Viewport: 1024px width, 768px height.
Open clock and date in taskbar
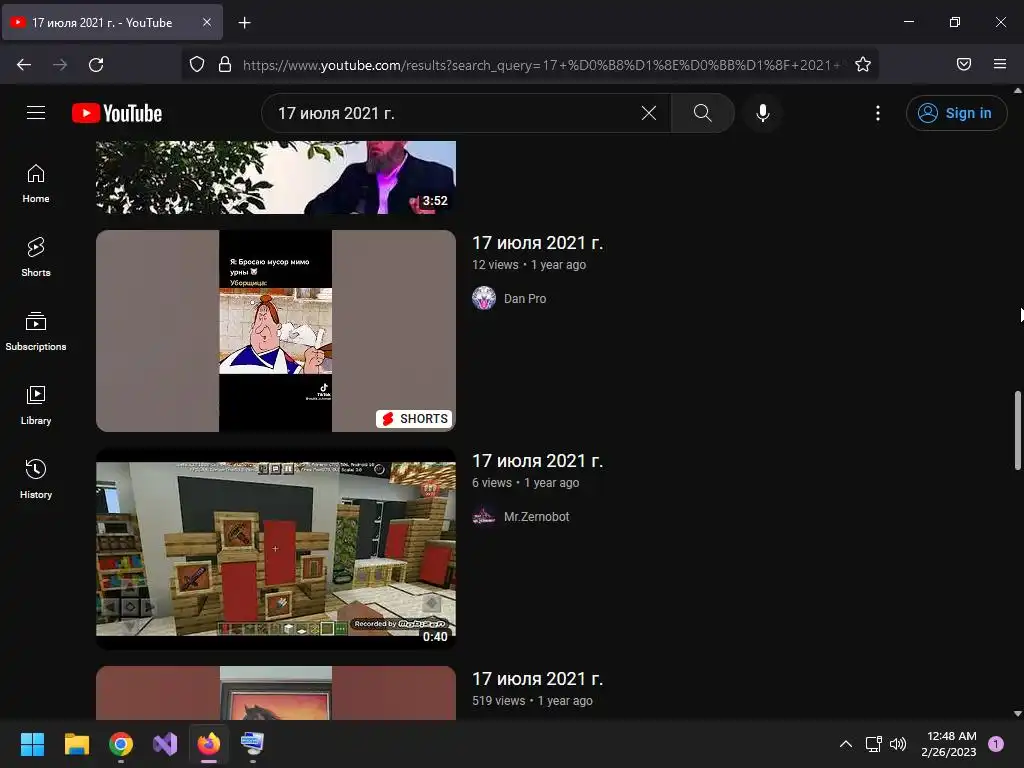[x=951, y=744]
